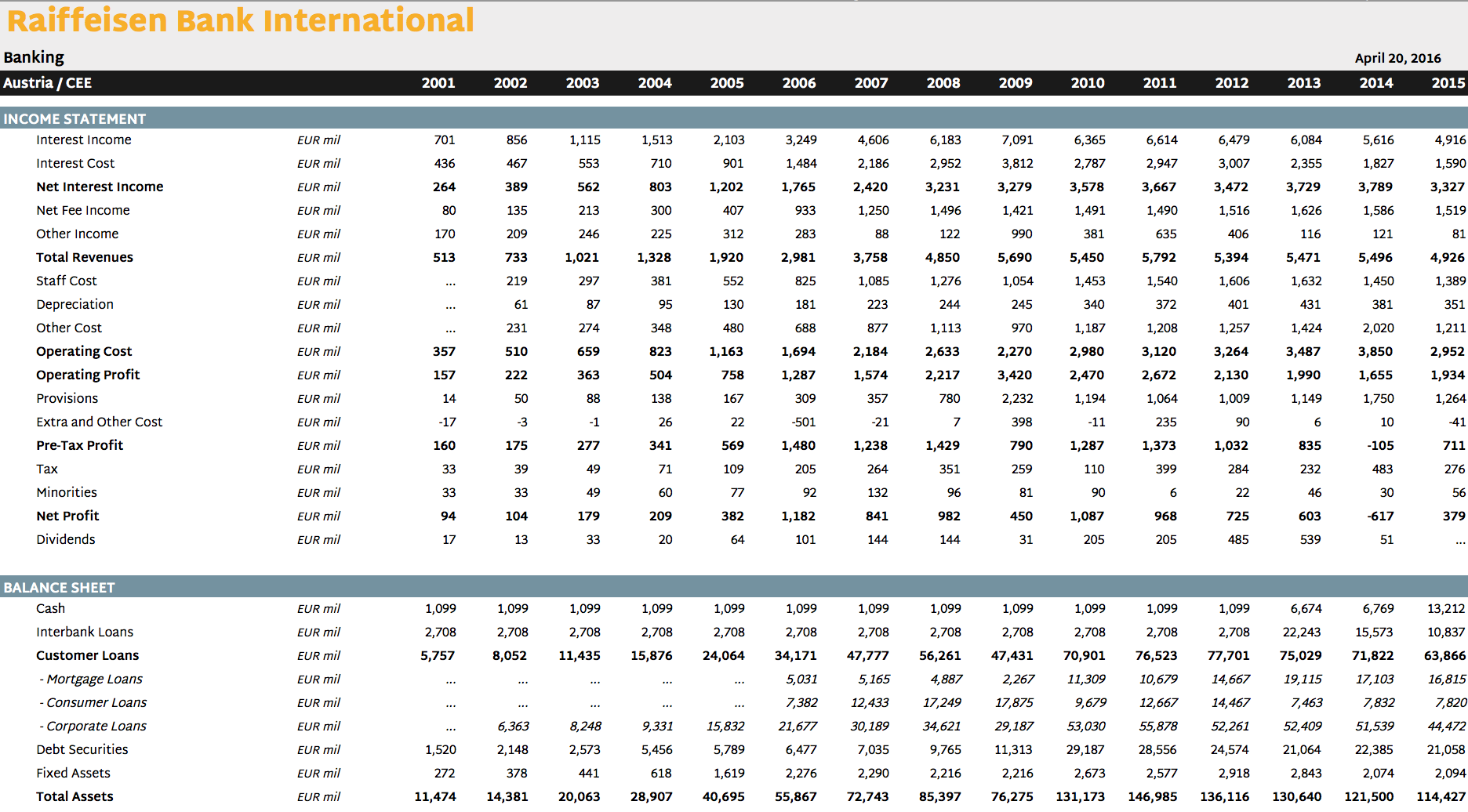Select the 2015 Cash value 13,212
This screenshot has width=1468, height=812.
1446,608
